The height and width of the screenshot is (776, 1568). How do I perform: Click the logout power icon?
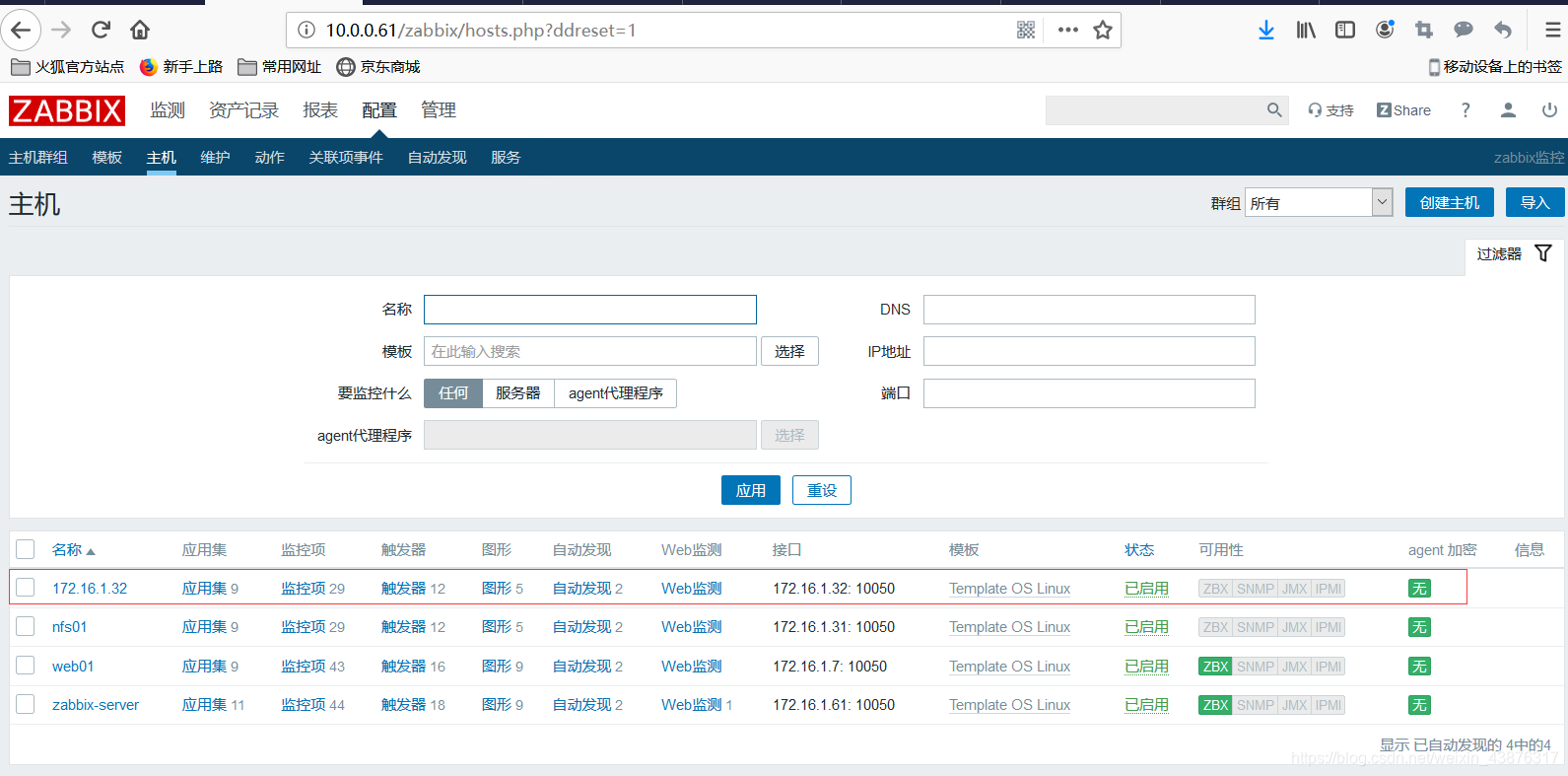click(1549, 110)
